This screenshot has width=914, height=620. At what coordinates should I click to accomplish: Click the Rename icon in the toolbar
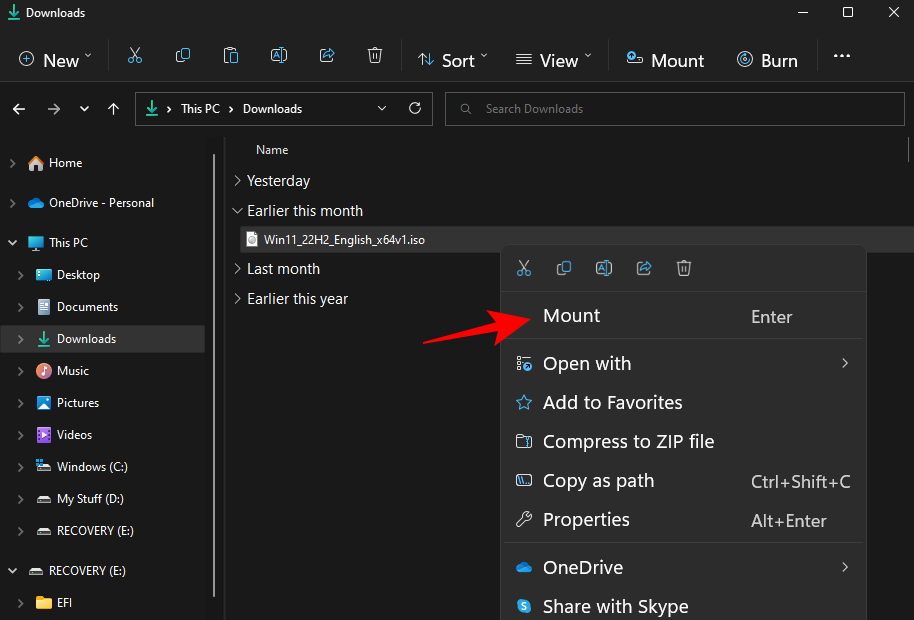pyautogui.click(x=279, y=57)
